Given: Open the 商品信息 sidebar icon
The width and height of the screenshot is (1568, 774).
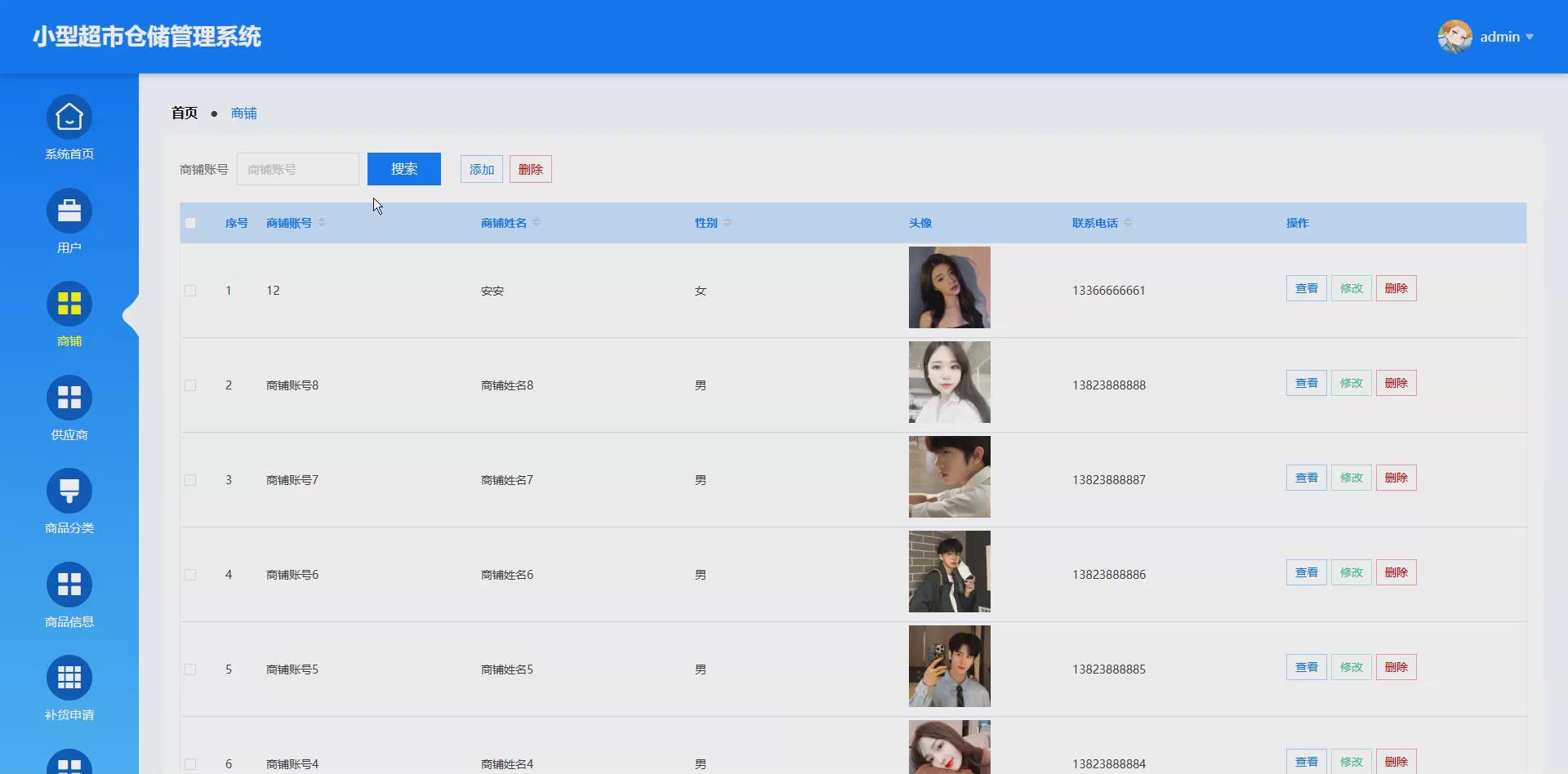Looking at the screenshot, I should 69,585.
